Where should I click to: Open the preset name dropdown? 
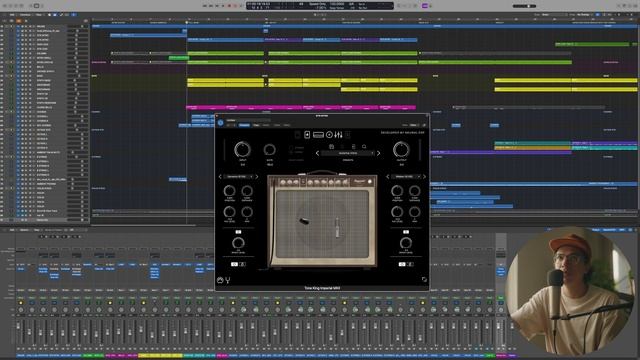pyautogui.click(x=348, y=153)
